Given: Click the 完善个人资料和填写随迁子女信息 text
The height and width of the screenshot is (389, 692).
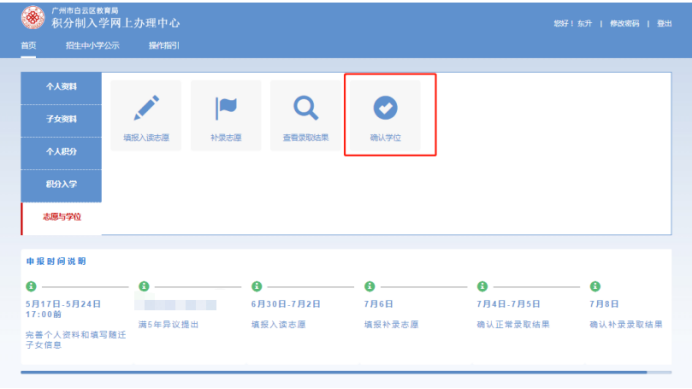Looking at the screenshot, I should pos(76,340).
